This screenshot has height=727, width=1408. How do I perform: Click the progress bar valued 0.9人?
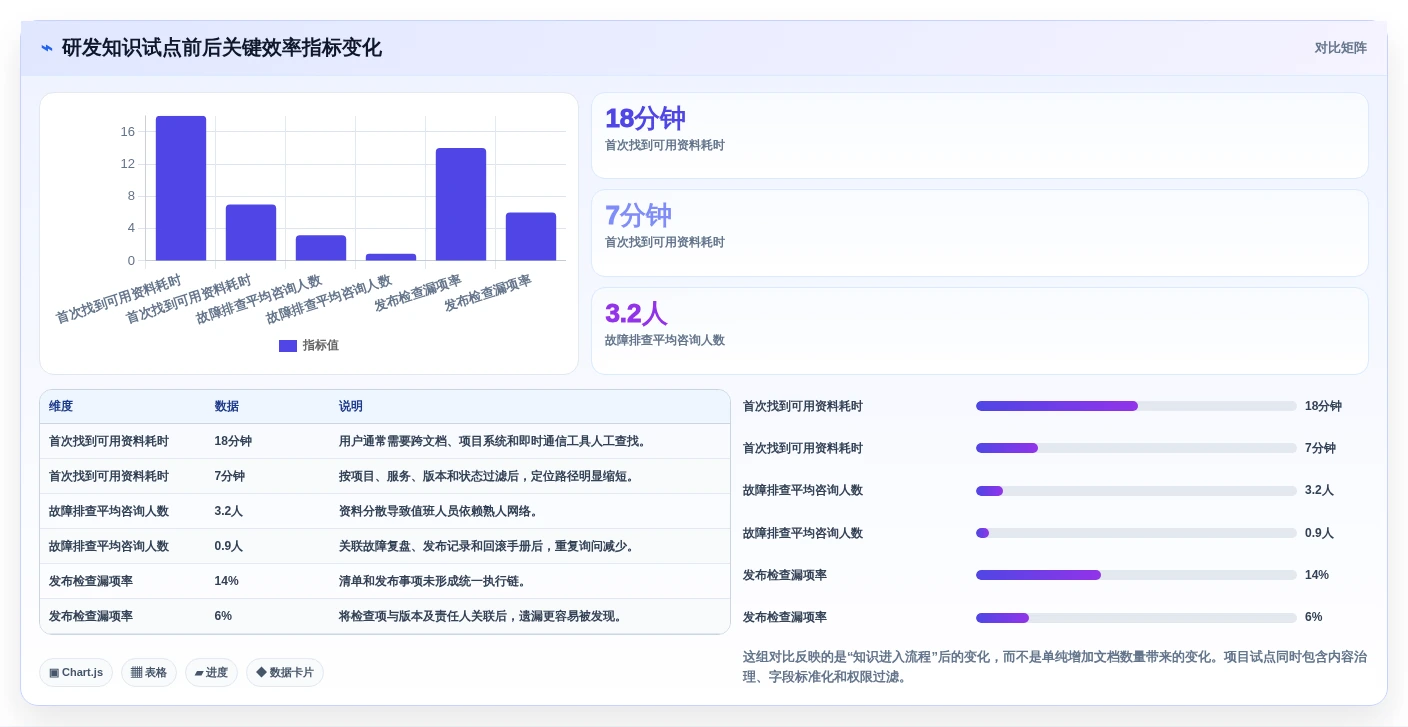pyautogui.click(x=1136, y=533)
